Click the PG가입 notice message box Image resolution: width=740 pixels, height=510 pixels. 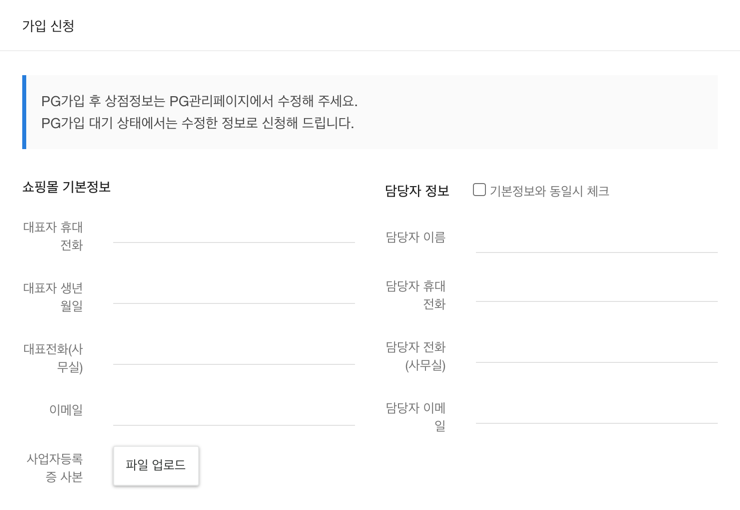pos(370,112)
